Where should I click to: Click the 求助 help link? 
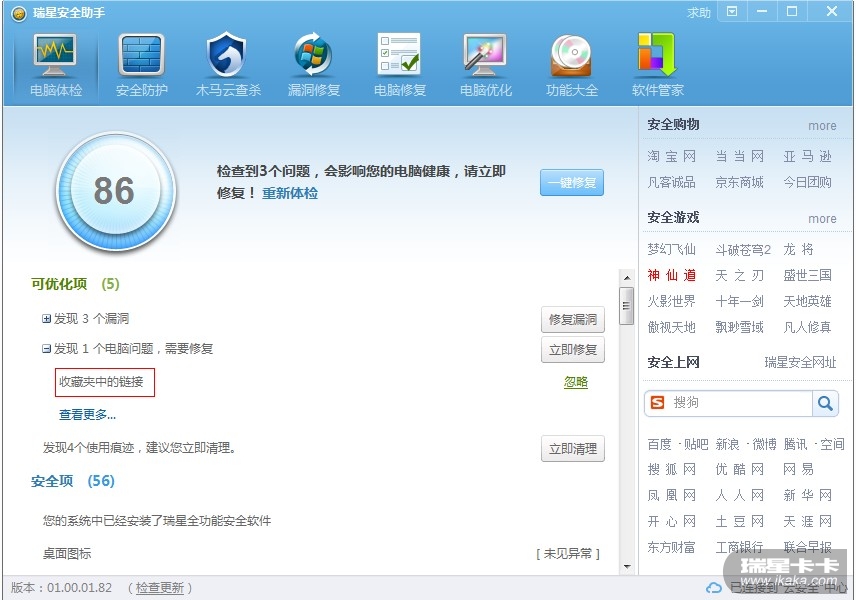click(699, 12)
